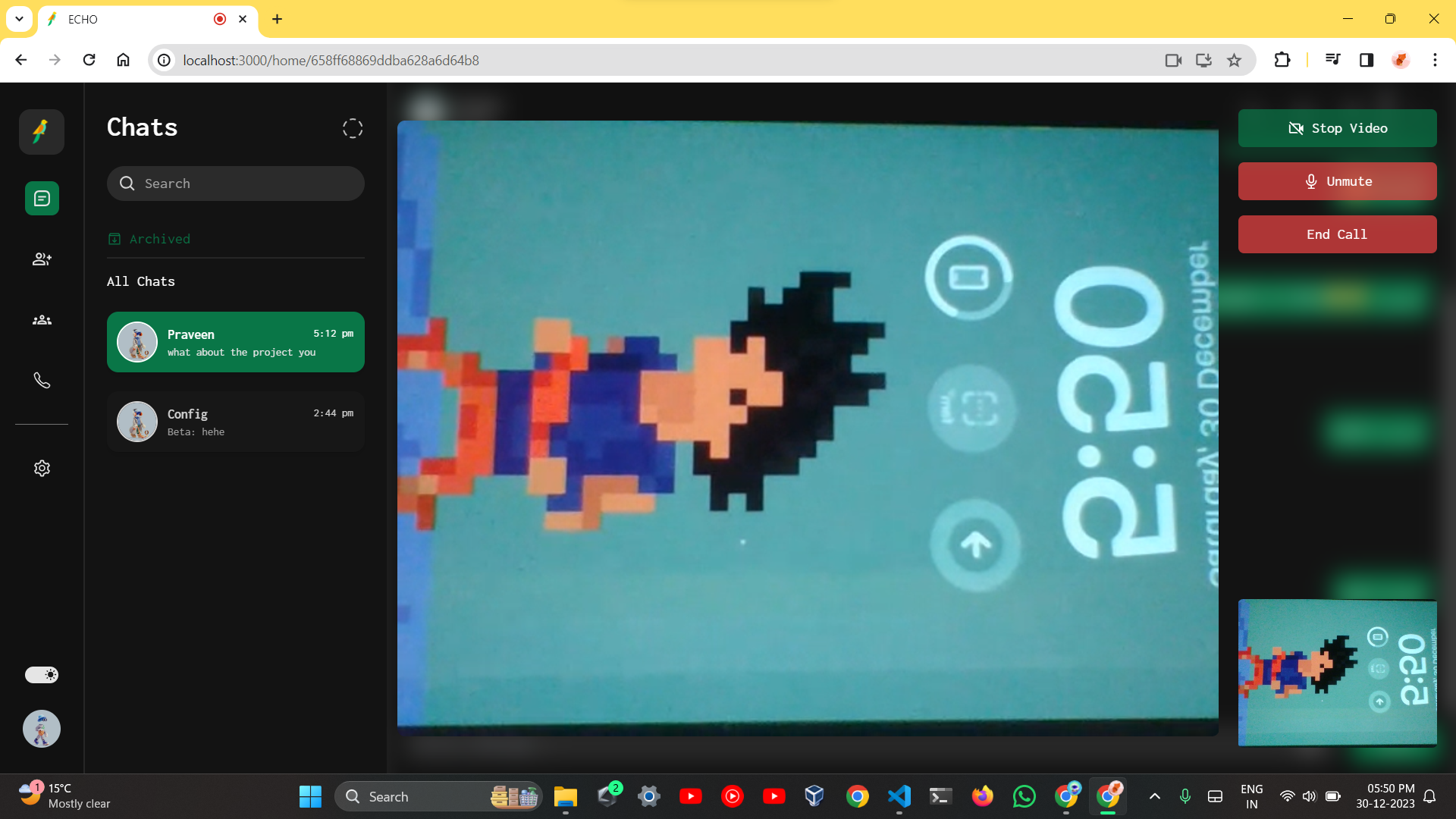Click the dashed circle icon beside Chats
Image resolution: width=1456 pixels, height=819 pixels.
(x=352, y=128)
